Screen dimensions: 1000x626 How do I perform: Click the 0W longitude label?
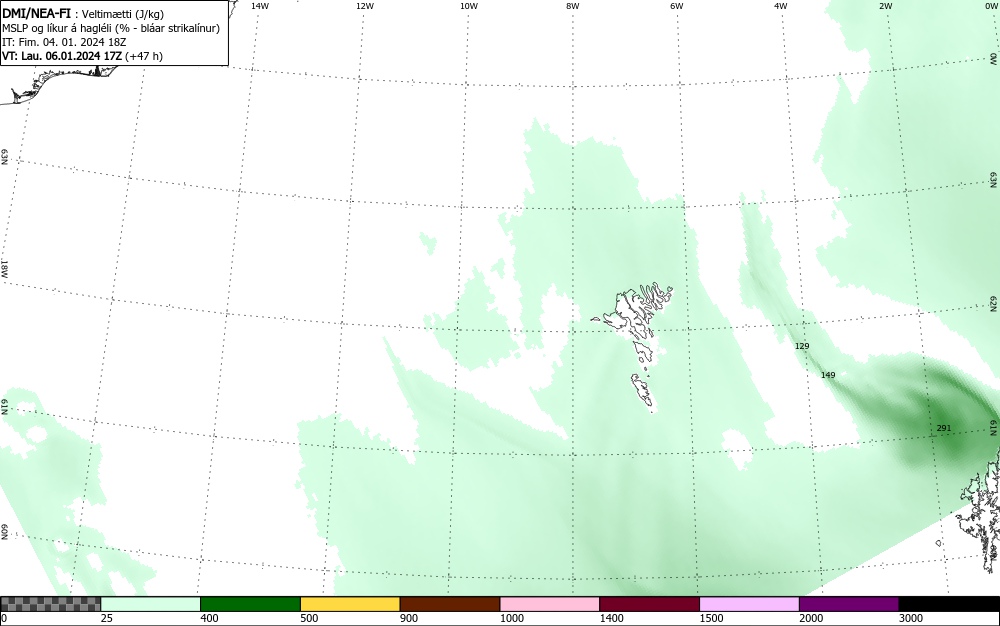pyautogui.click(x=991, y=6)
